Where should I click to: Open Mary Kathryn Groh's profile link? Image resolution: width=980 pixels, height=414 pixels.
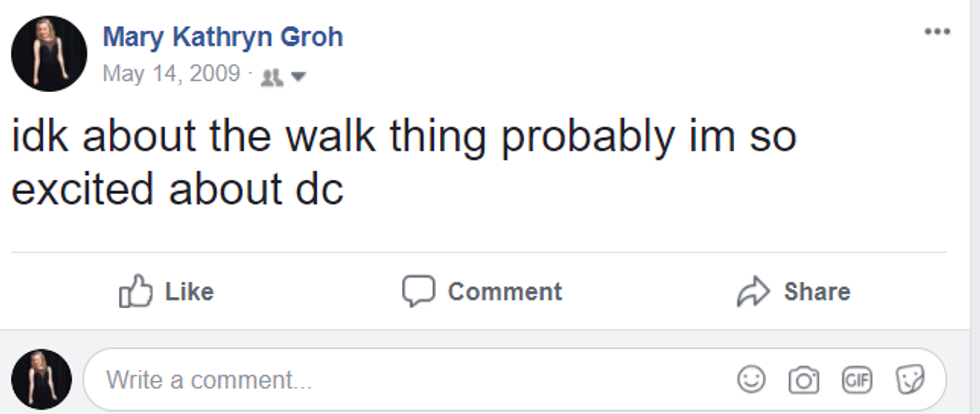pyautogui.click(x=223, y=38)
